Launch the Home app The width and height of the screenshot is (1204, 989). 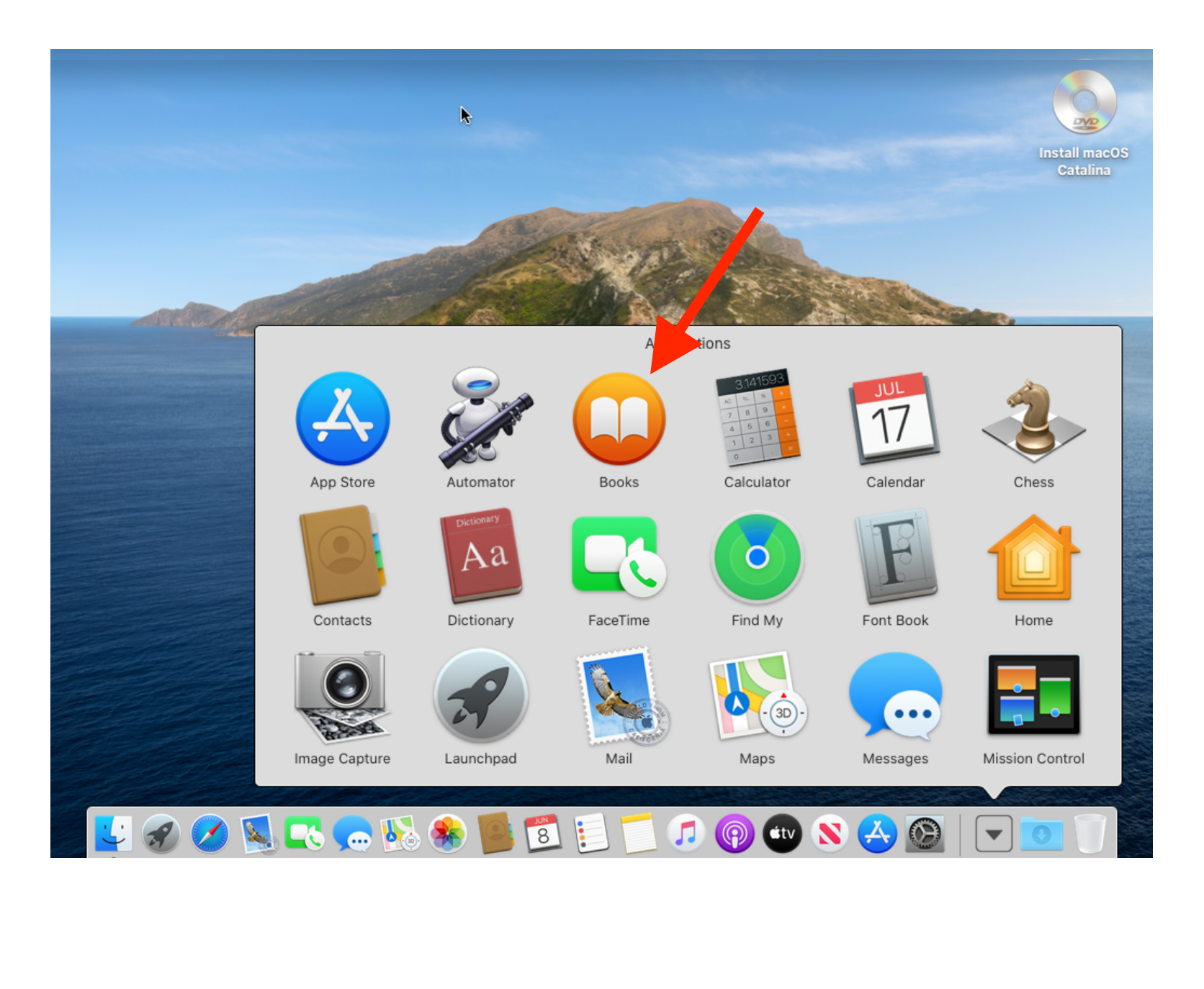pos(1034,557)
